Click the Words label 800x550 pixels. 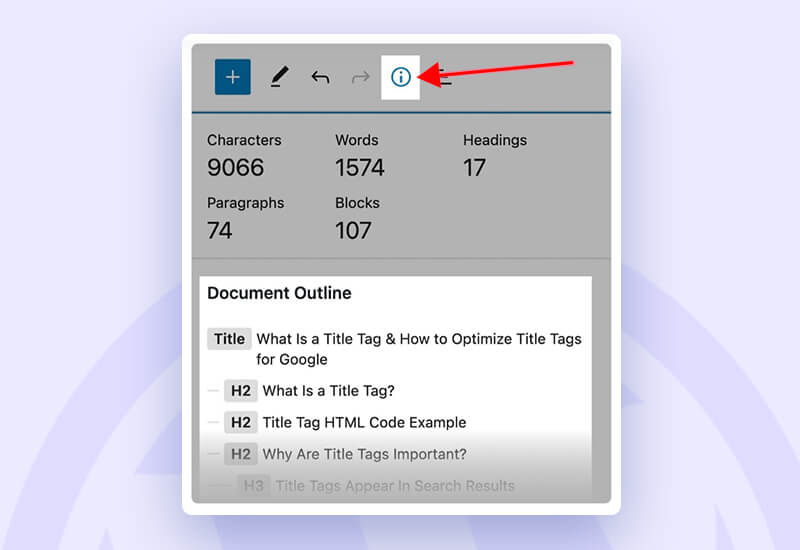click(357, 140)
